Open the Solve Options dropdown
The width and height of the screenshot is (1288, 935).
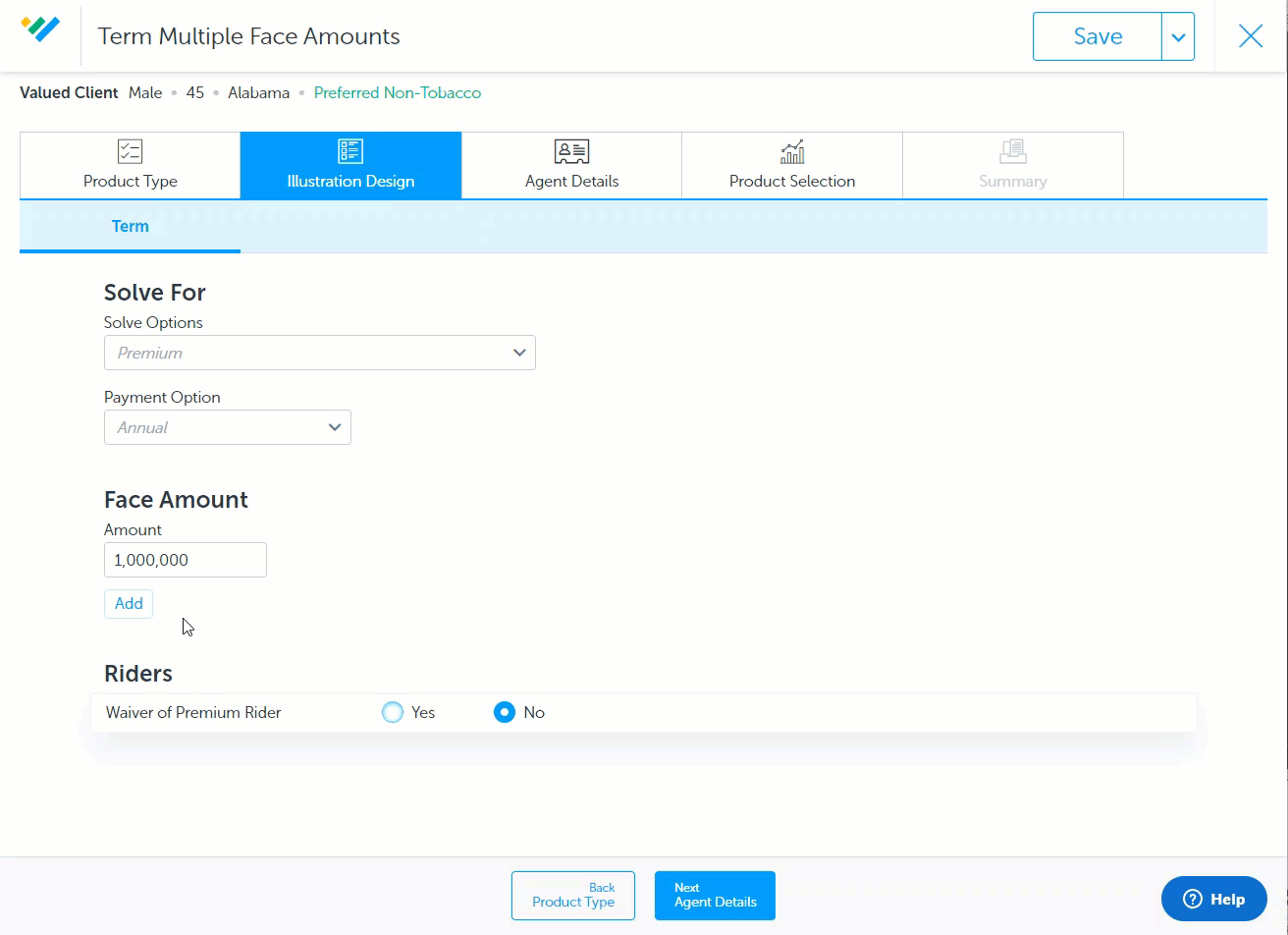(x=320, y=353)
